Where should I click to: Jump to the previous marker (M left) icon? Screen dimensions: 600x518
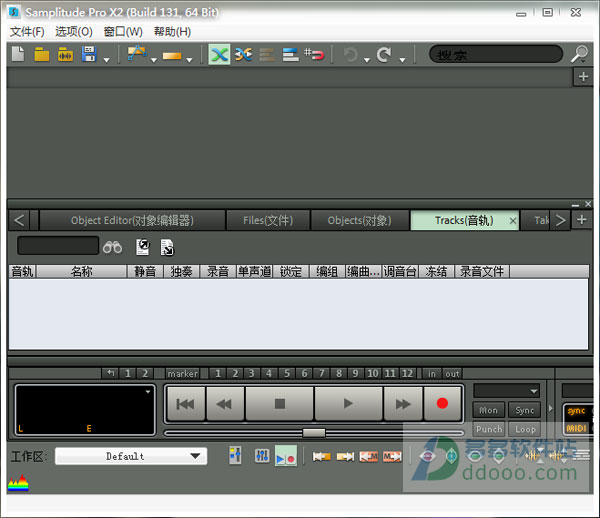(368, 456)
